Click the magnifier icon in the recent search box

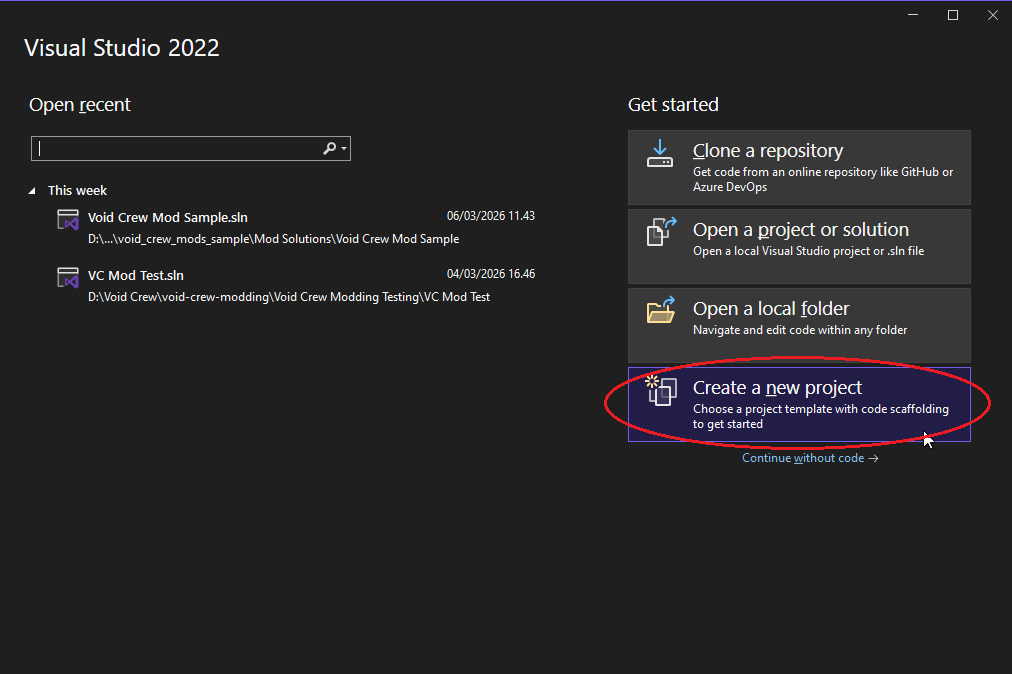329,149
